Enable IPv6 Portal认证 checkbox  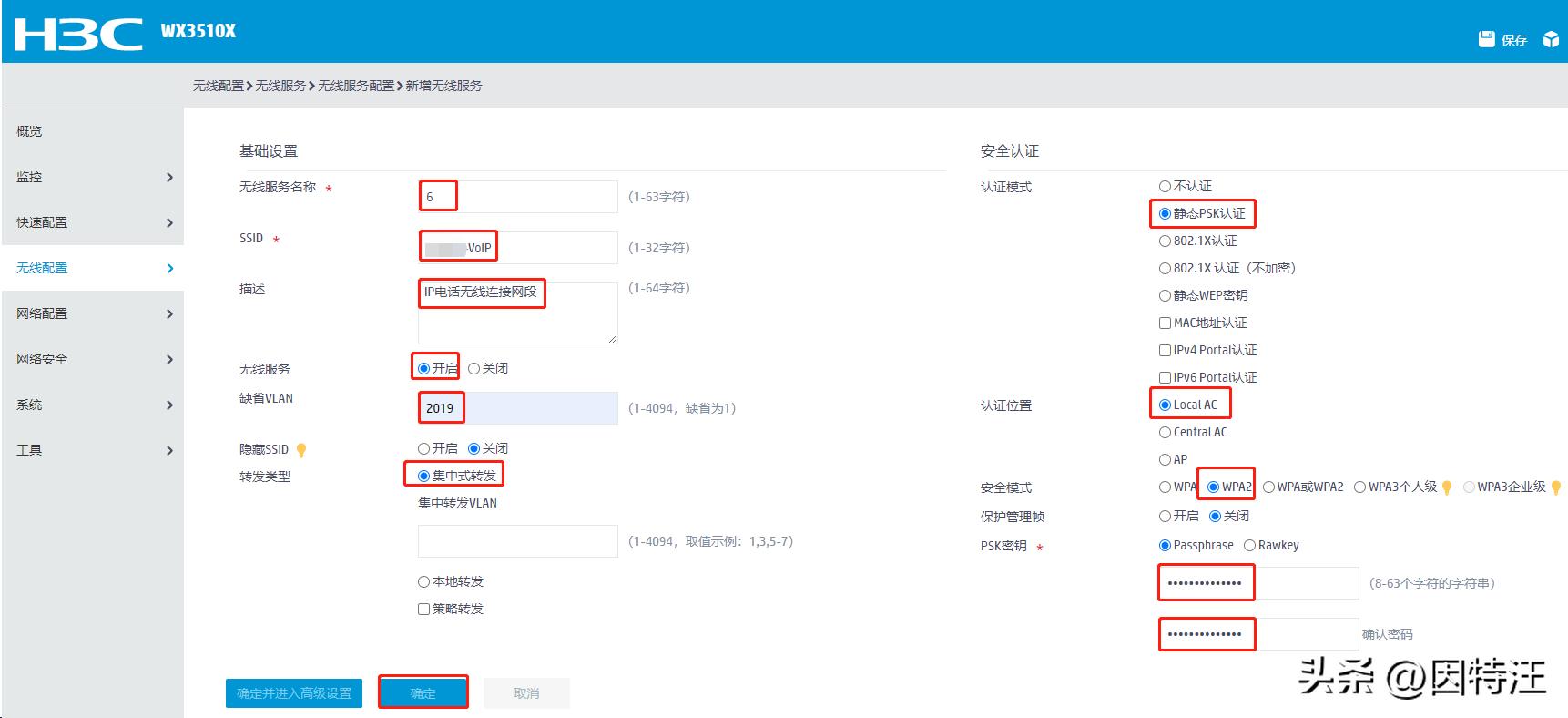[1165, 377]
